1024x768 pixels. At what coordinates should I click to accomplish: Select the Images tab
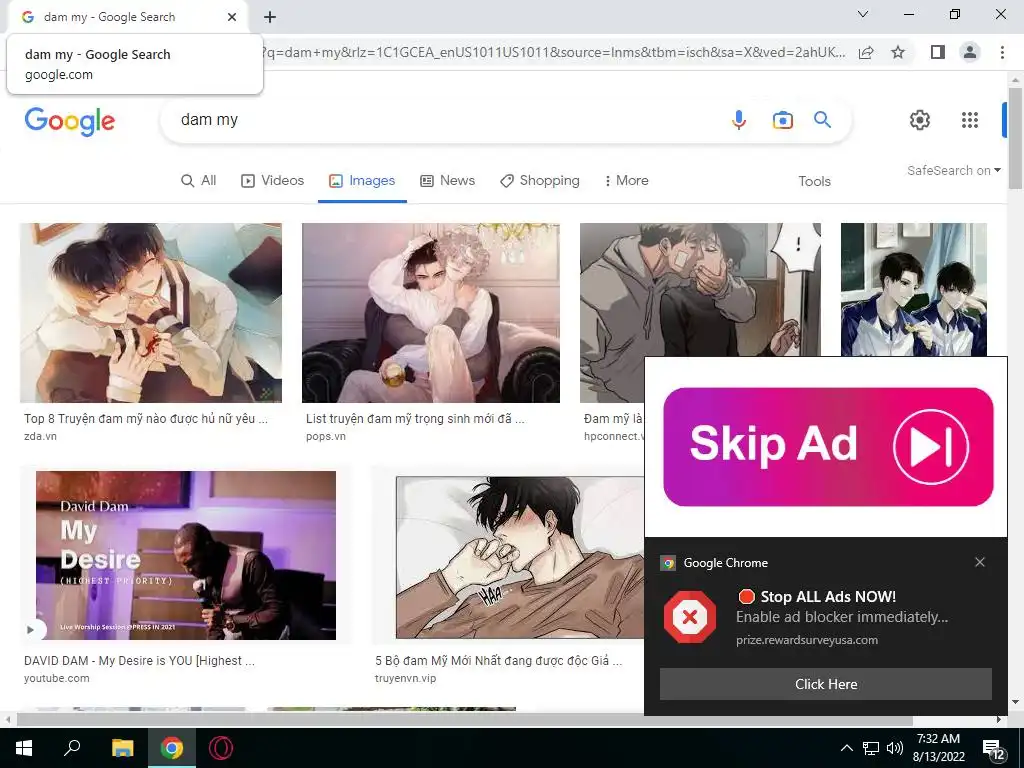coord(362,181)
